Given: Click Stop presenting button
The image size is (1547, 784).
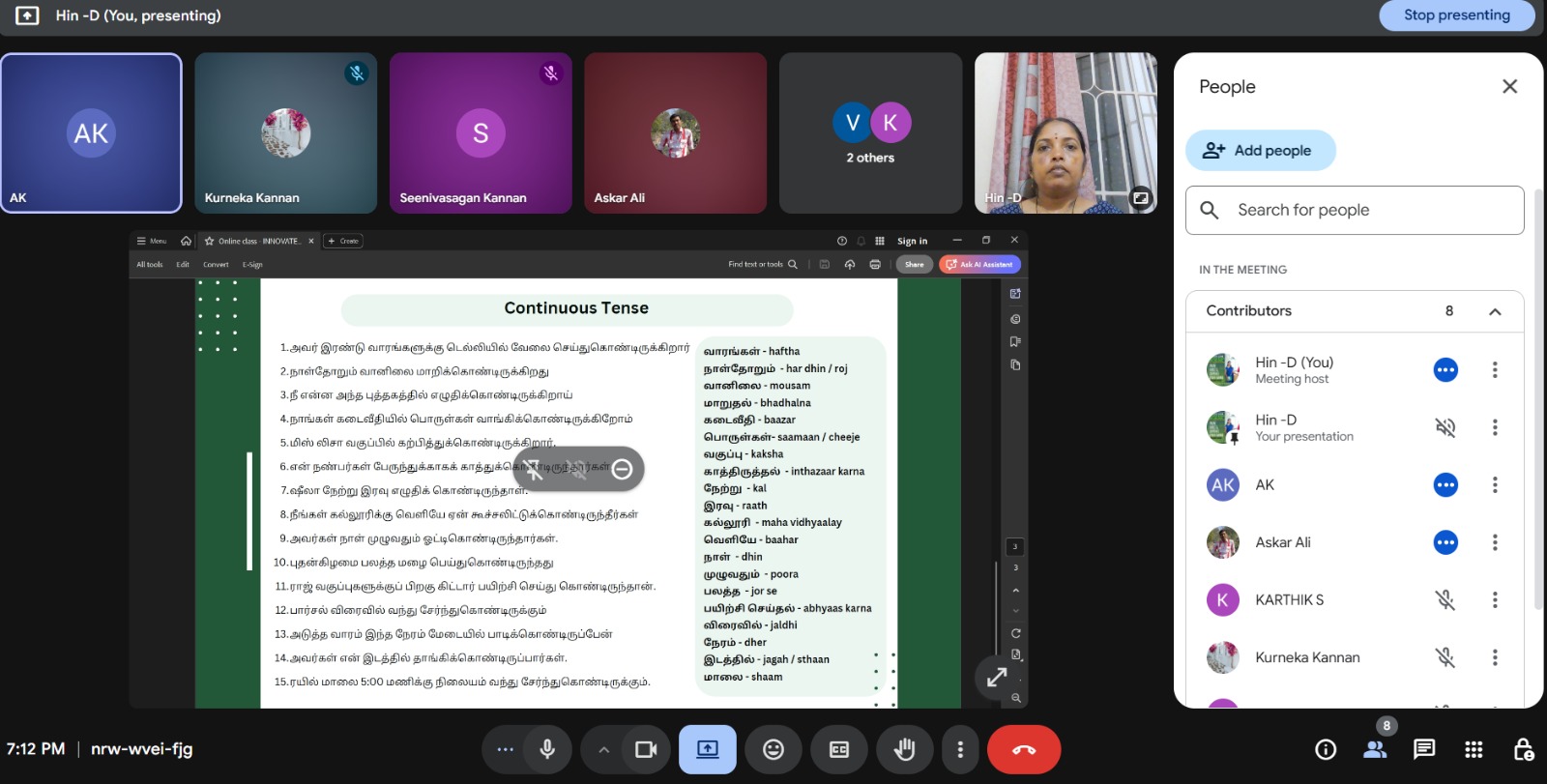Looking at the screenshot, I should (x=1456, y=15).
